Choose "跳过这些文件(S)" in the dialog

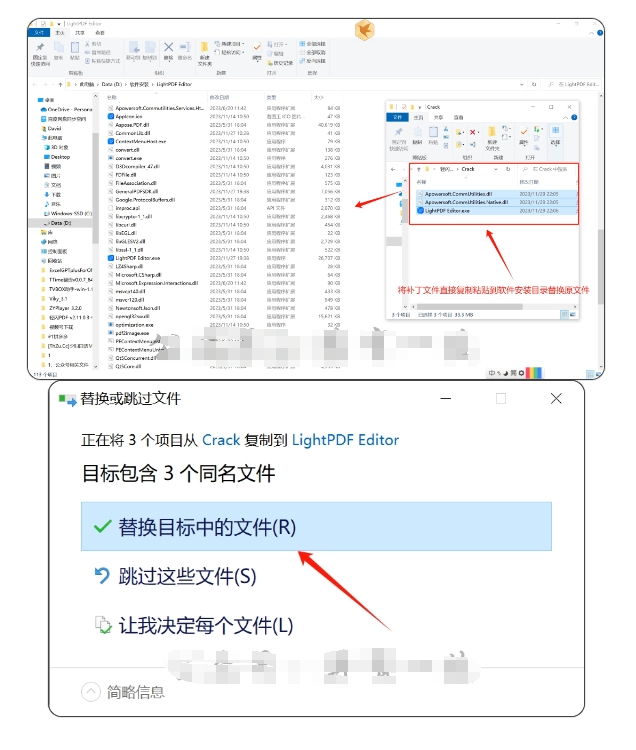click(187, 576)
